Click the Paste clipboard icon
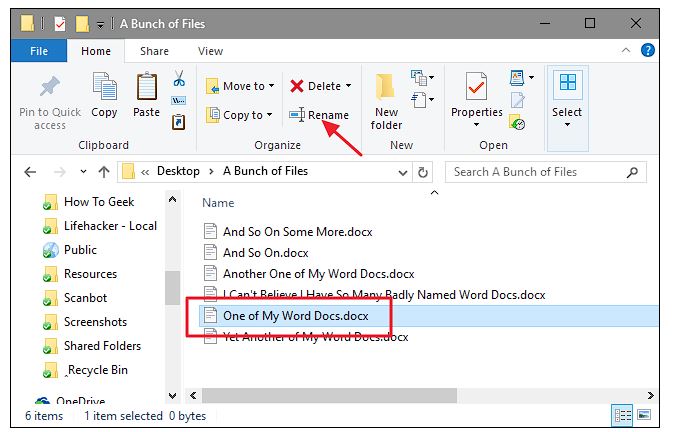Screen dimensions: 674x432 point(147,87)
